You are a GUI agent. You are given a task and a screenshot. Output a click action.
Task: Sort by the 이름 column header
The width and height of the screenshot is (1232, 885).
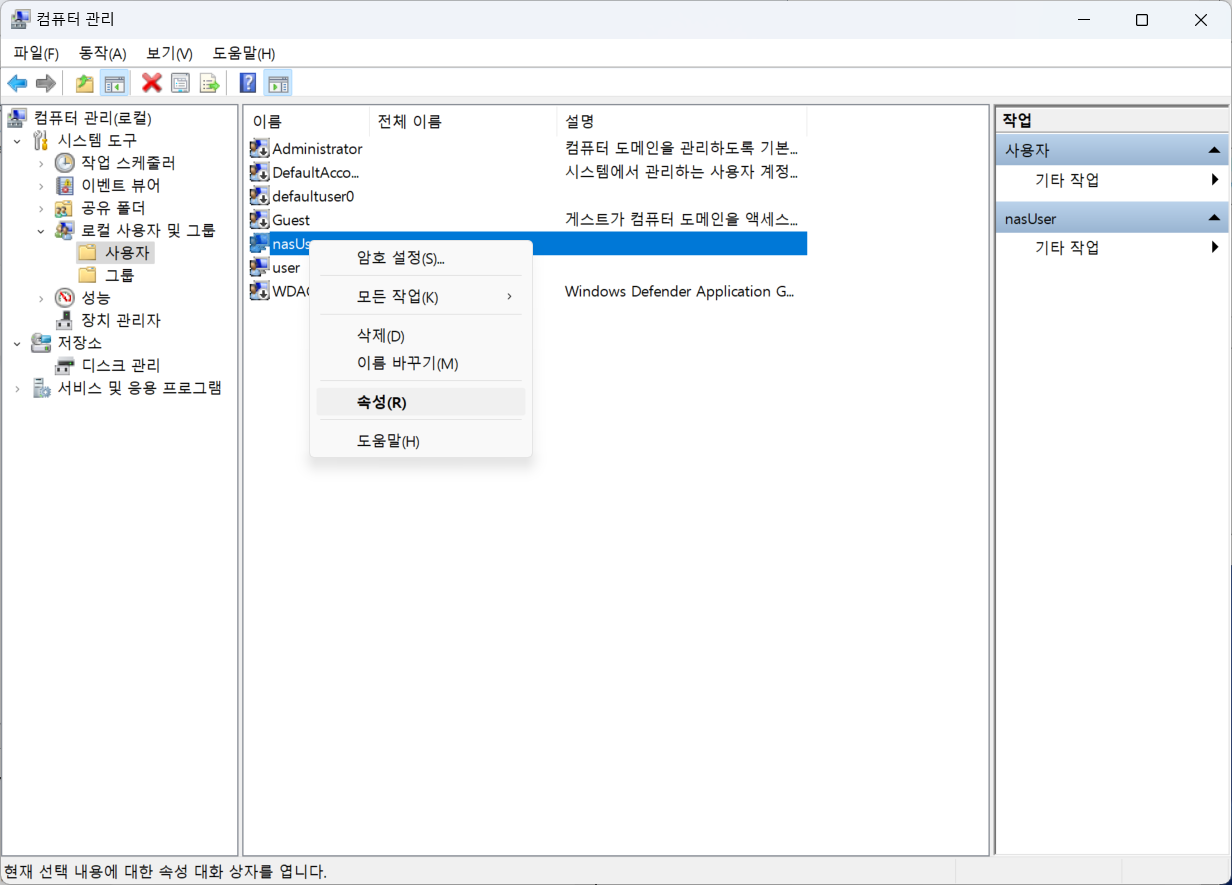[306, 122]
